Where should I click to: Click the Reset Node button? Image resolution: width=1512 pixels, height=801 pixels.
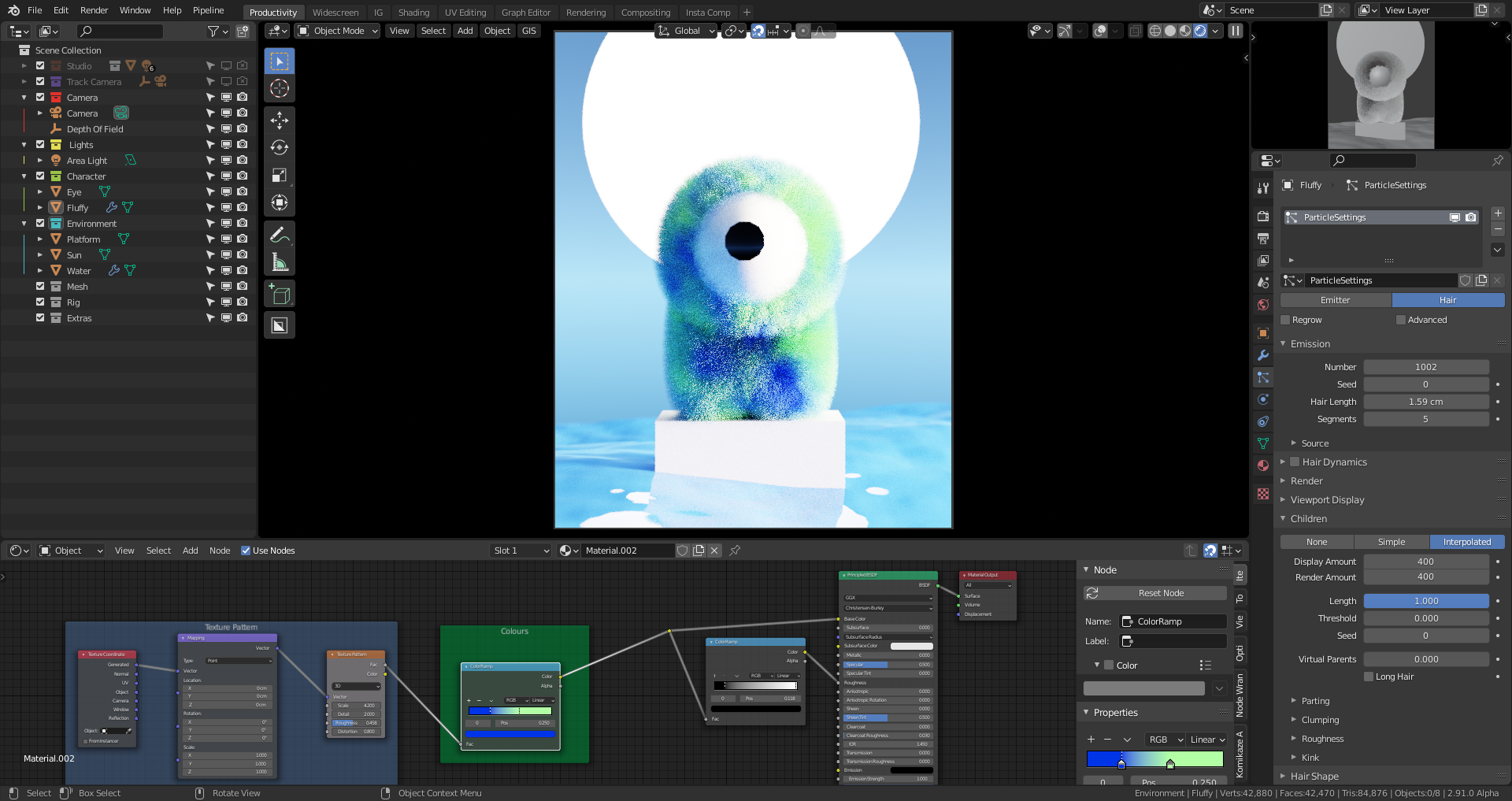click(1160, 593)
